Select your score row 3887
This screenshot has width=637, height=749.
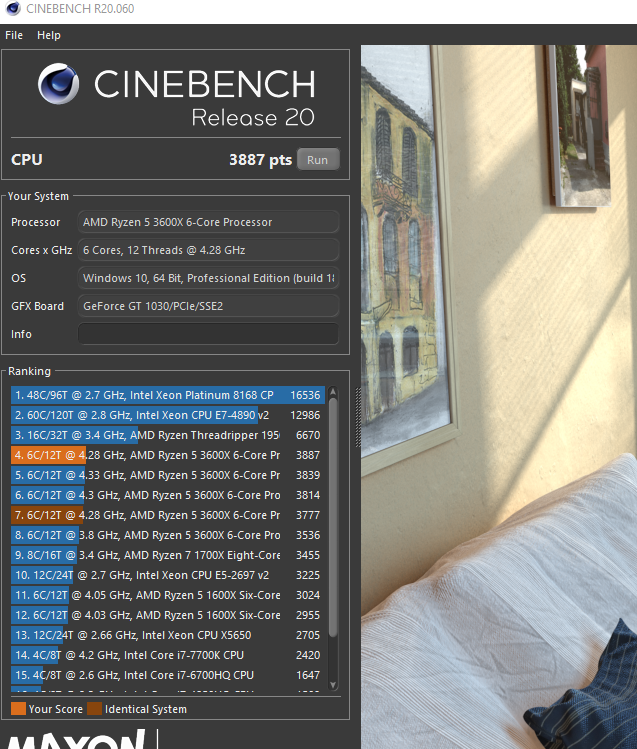point(168,455)
